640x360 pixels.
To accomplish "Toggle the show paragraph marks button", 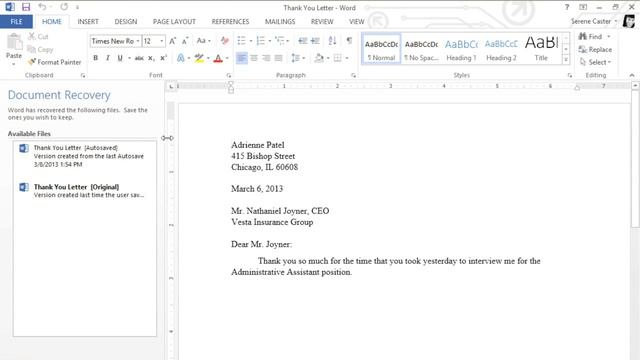I will point(349,40).
